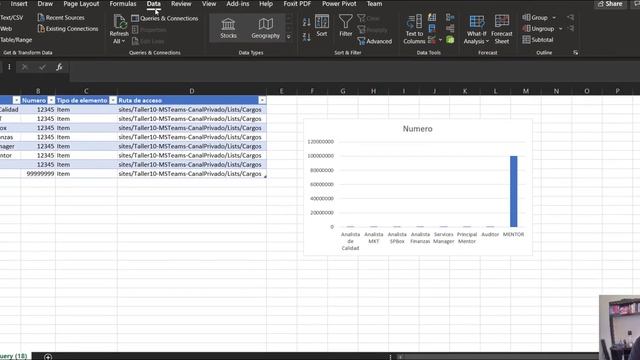Viewport: 640px width, 360px height.
Task: Click the Flash Fill icon
Action: [432, 17]
